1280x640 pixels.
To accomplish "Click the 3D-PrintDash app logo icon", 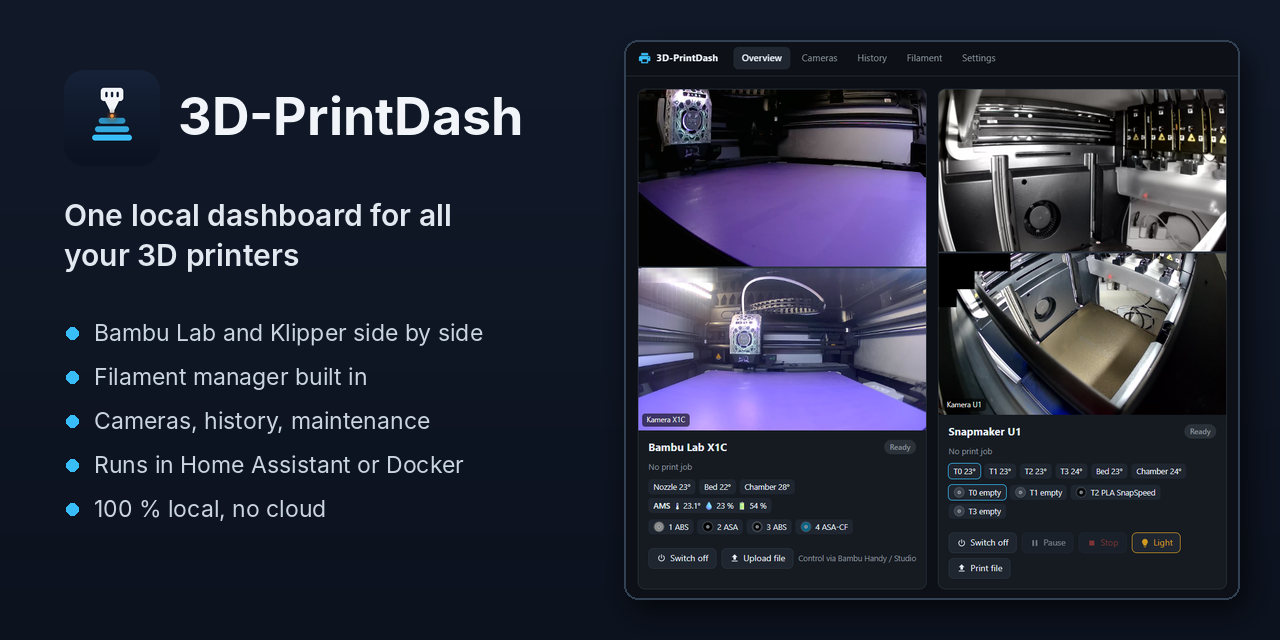I will coord(112,118).
